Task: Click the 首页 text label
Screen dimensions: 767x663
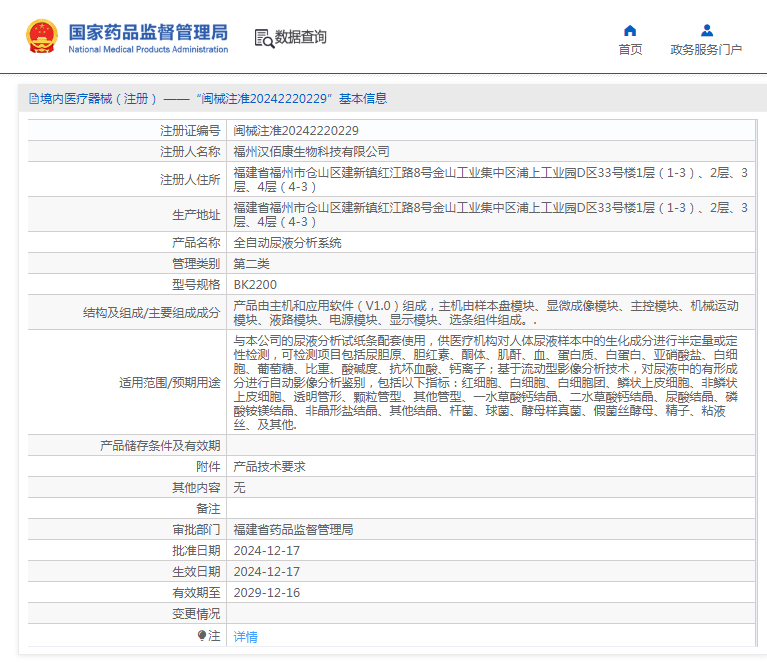Action: coord(630,49)
